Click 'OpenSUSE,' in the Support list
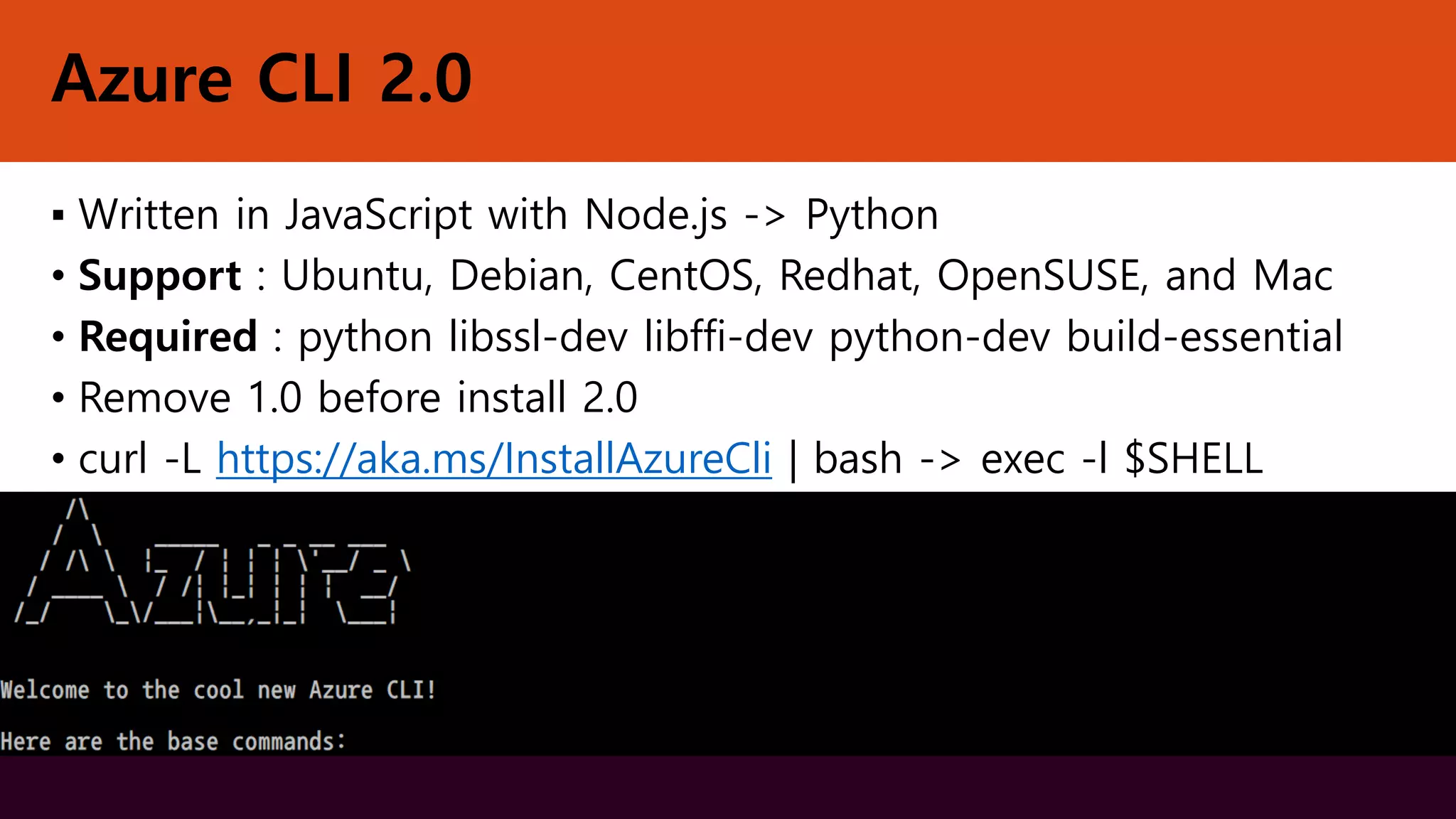Viewport: 1456px width, 819px height. coord(1042,276)
